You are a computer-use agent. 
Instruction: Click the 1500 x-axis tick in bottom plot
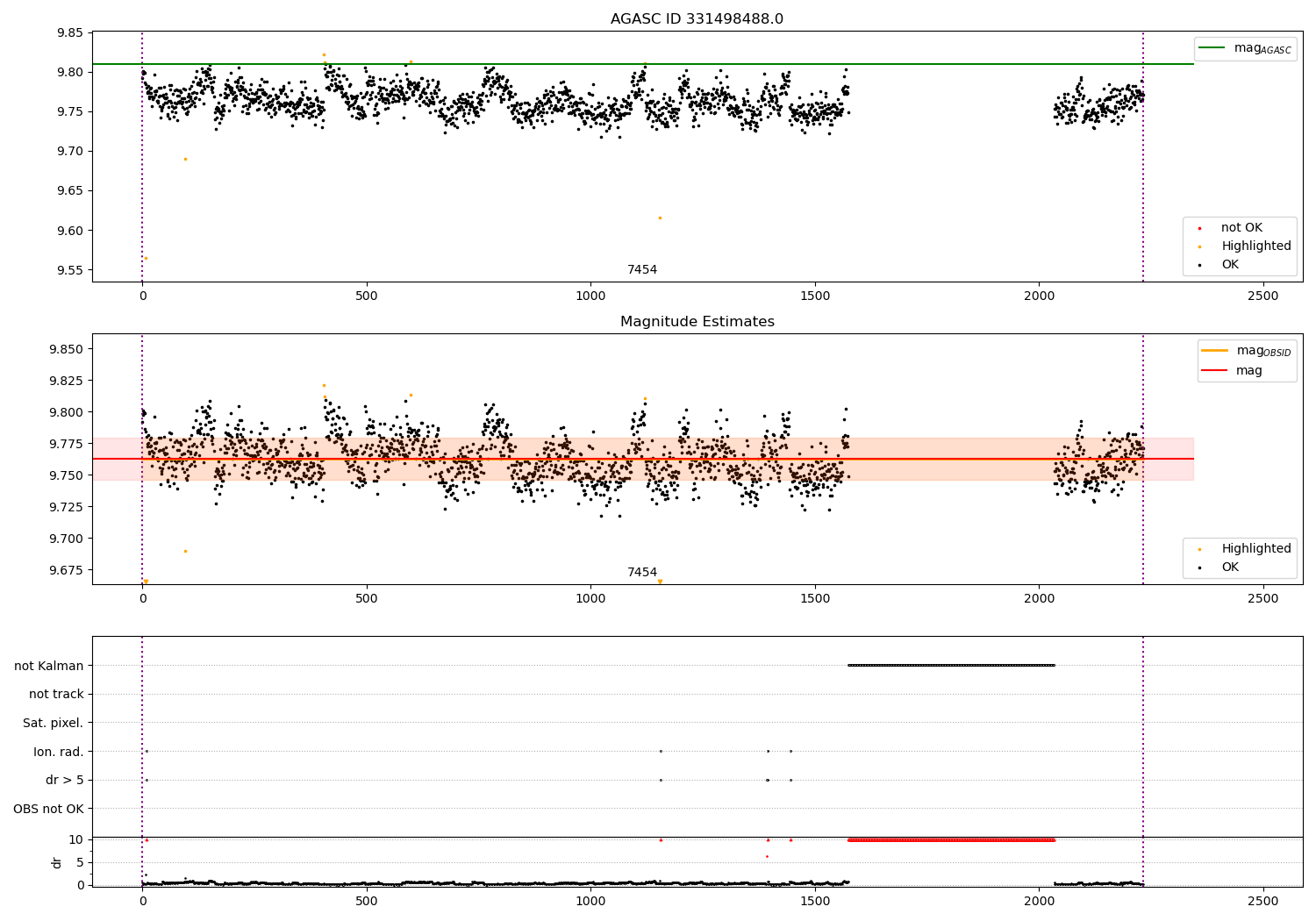coord(815,902)
